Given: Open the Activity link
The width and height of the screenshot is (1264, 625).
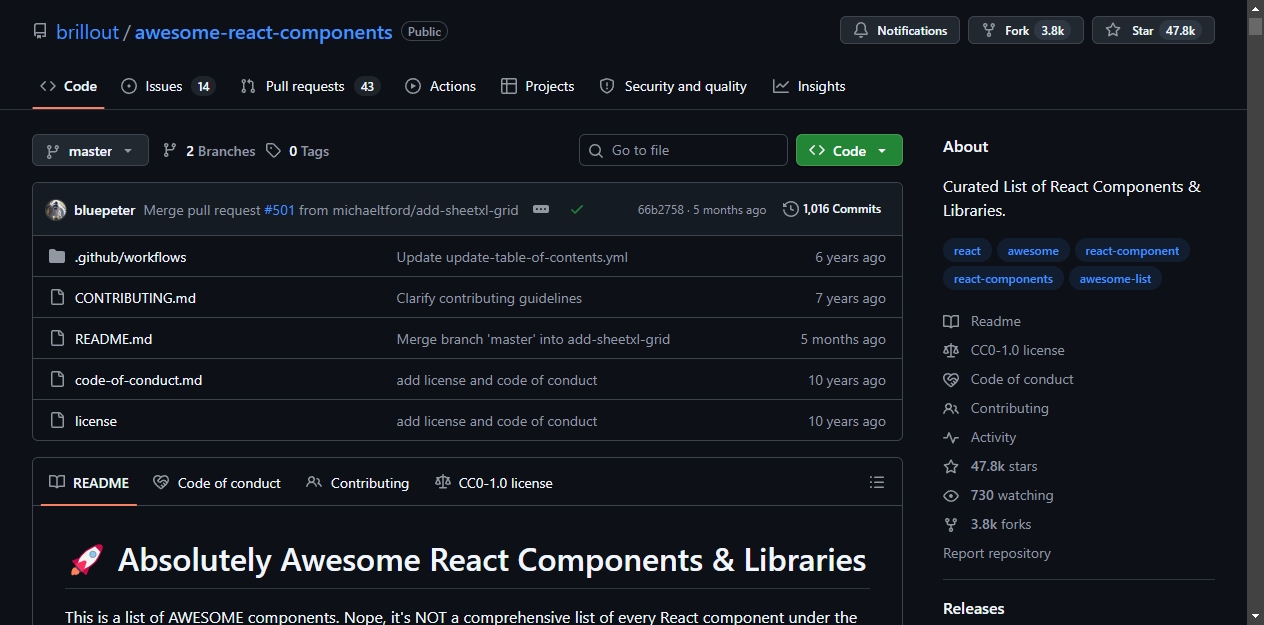Looking at the screenshot, I should (980, 437).
